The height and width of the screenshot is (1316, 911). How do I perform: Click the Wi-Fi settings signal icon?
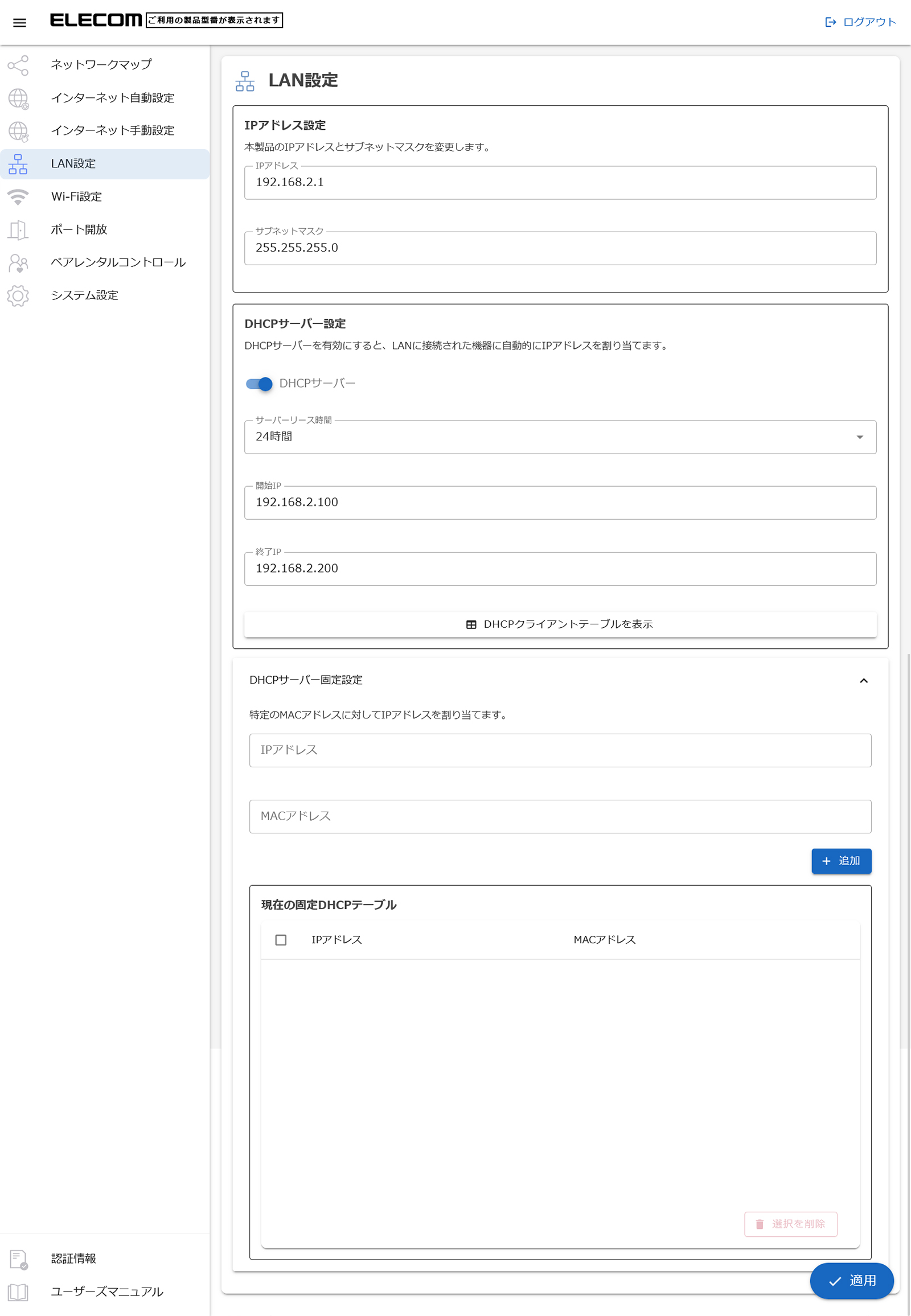(18, 197)
